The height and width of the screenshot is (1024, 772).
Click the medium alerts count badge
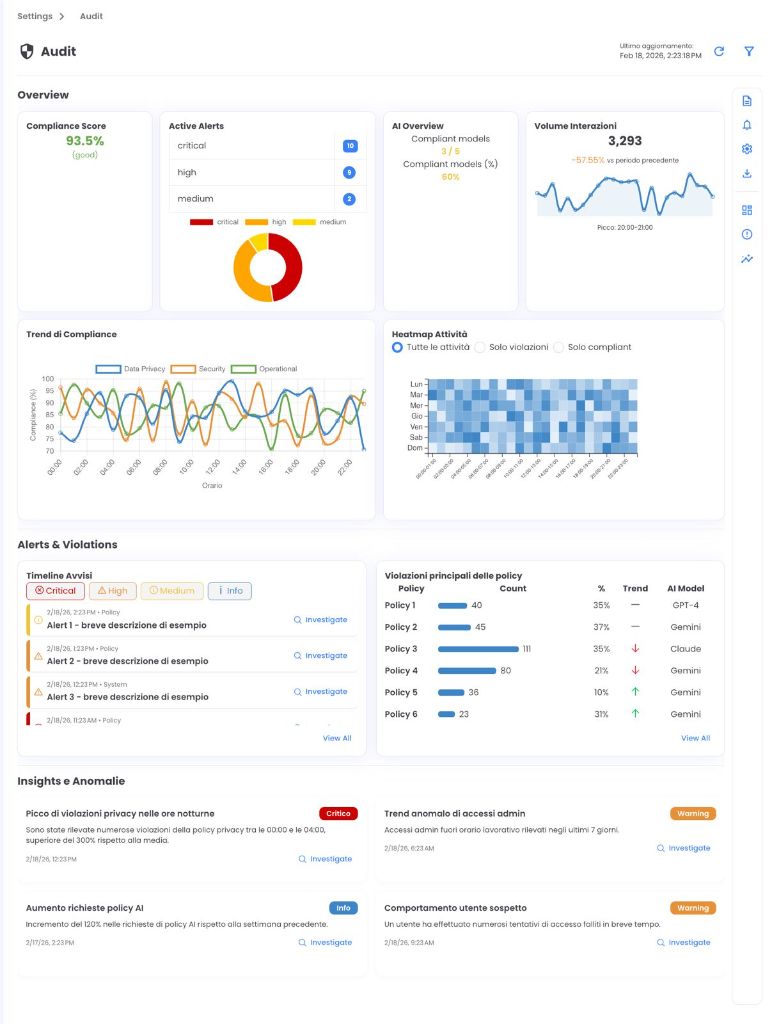pos(349,199)
